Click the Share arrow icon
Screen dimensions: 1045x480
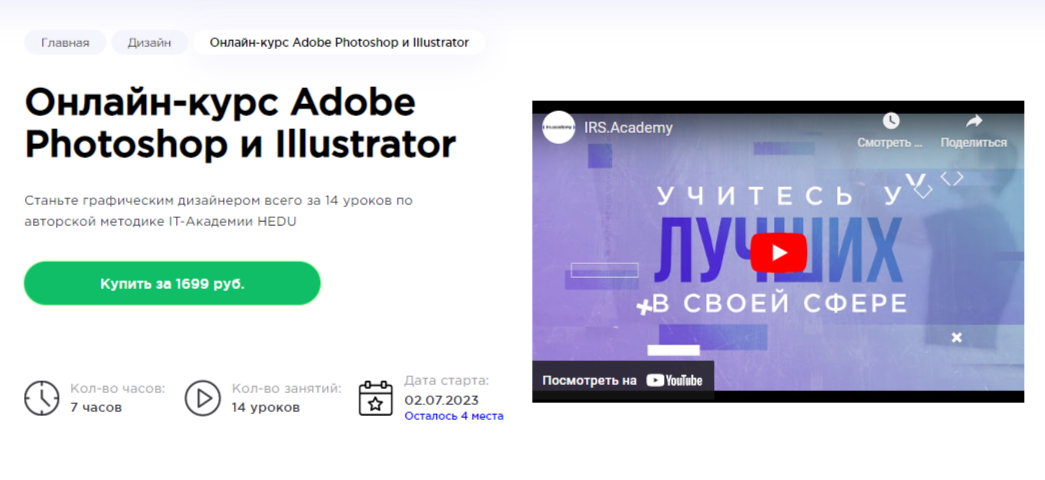point(974,121)
